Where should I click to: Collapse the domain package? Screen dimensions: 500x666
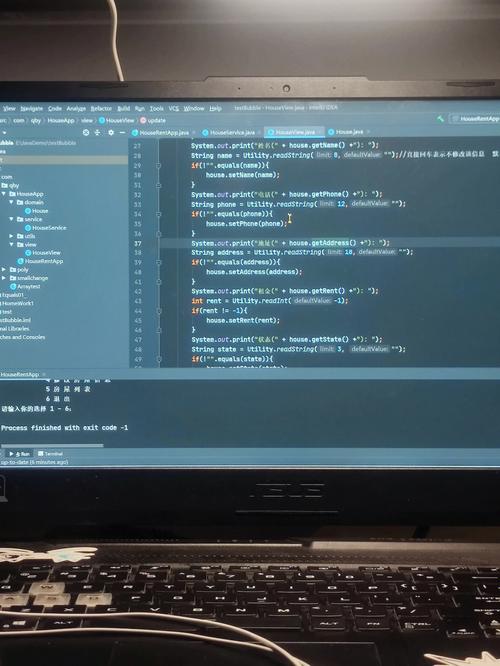[11, 203]
